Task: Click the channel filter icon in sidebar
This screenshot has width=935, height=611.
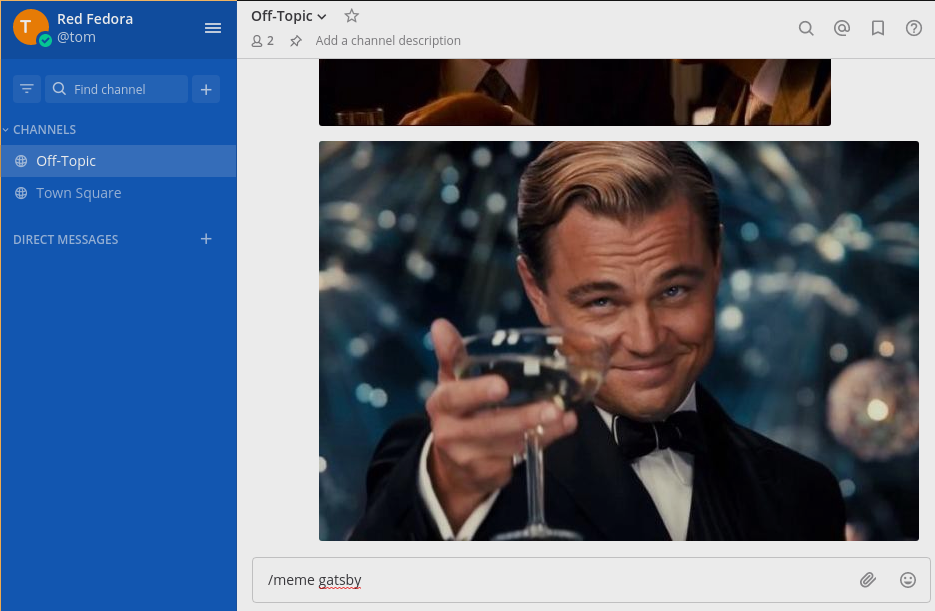Action: (27, 89)
